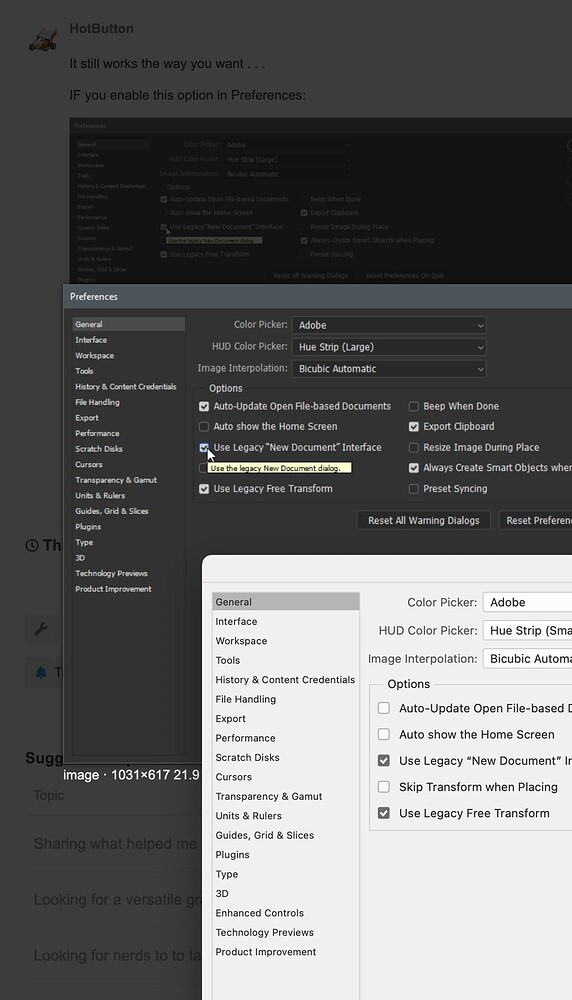Enable Preset Syncing checkbox
The width and height of the screenshot is (572, 1000).
(x=414, y=489)
